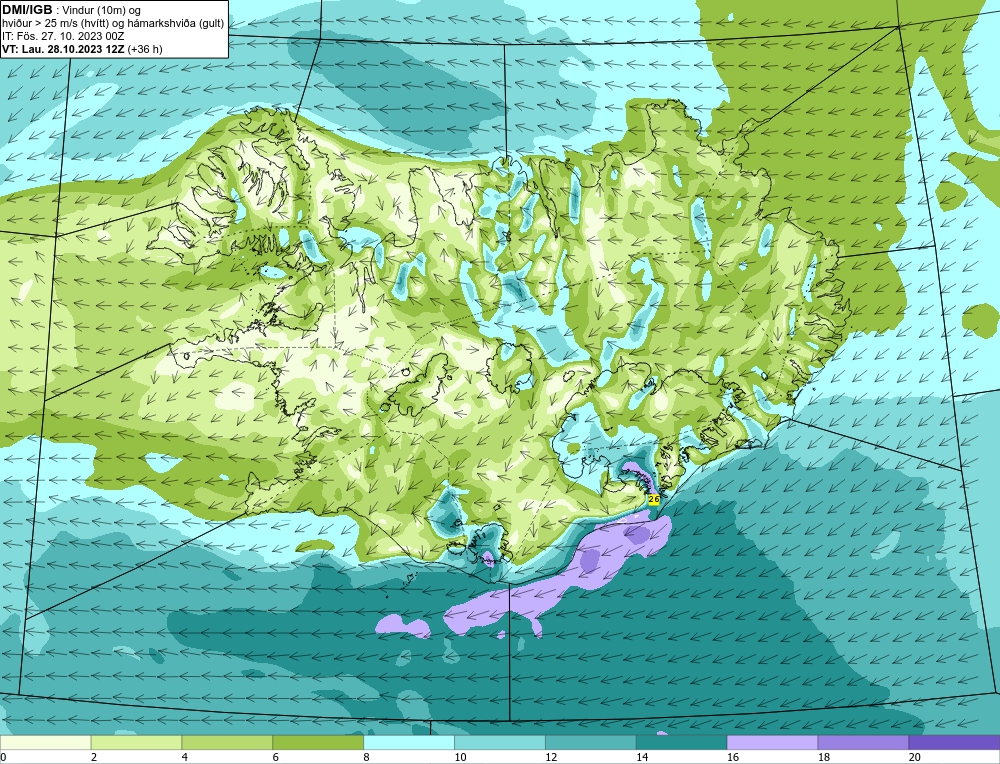Click the 'hviður > 25 m/s' description line
The height and width of the screenshot is (764, 1000).
click(x=113, y=24)
